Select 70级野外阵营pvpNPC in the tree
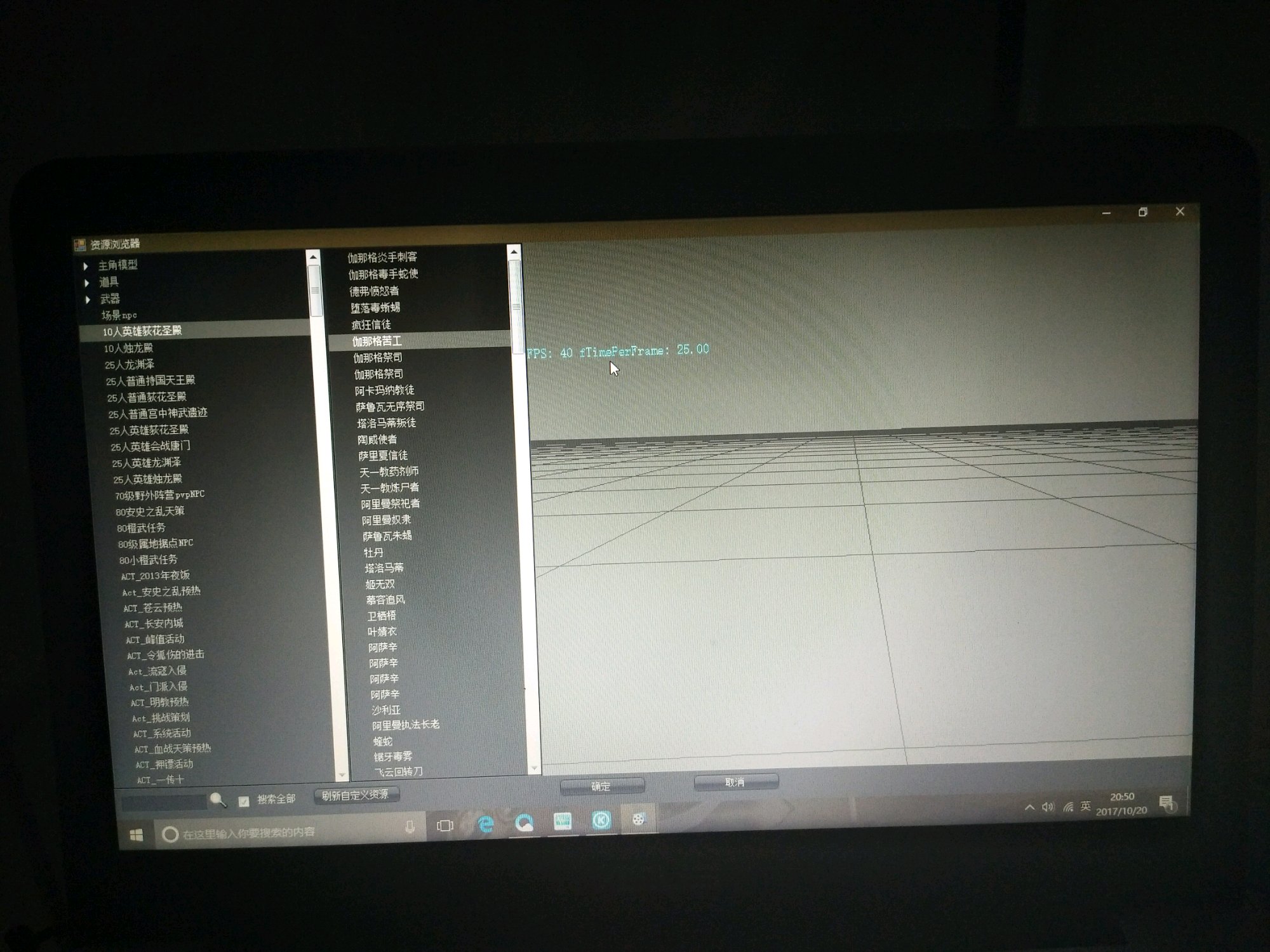Image resolution: width=1270 pixels, height=952 pixels. coord(160,495)
